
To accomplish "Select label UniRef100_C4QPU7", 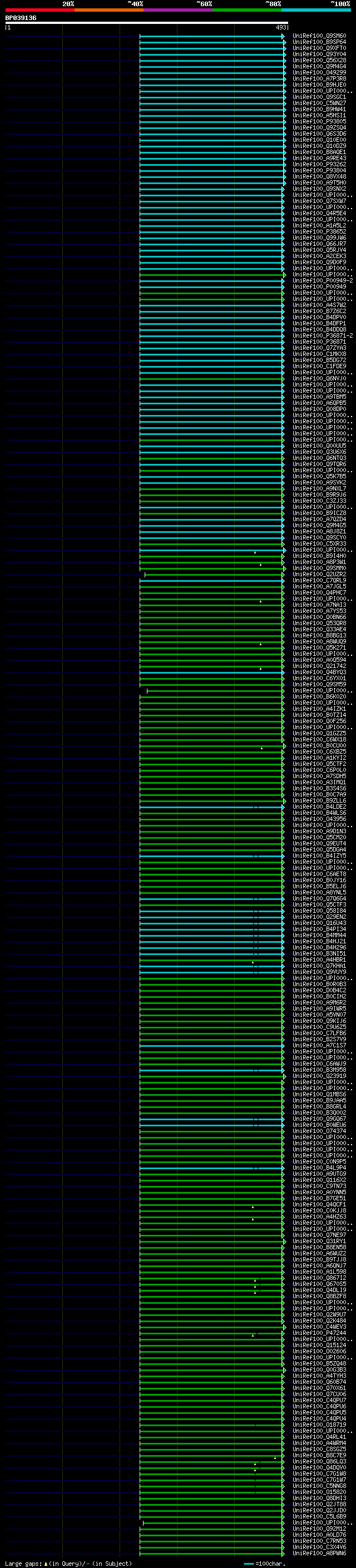I will [x=319, y=1400].
